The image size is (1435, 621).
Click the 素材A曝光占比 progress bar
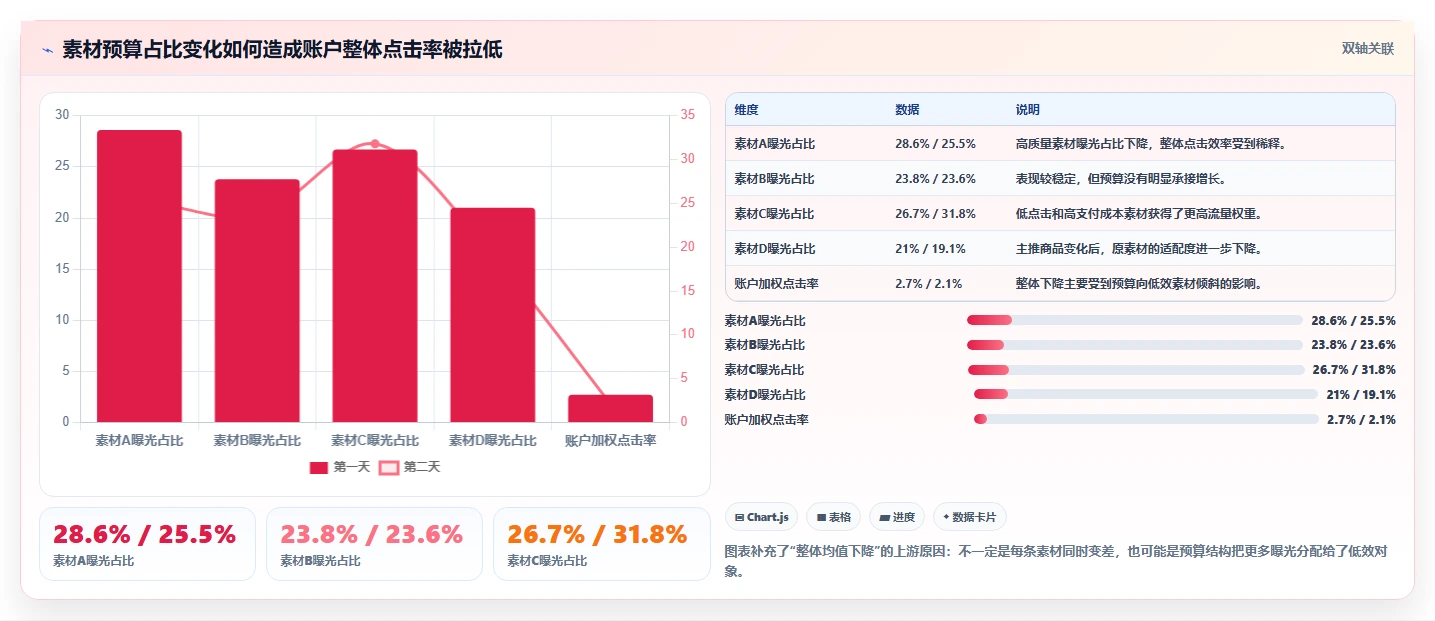[1134, 320]
